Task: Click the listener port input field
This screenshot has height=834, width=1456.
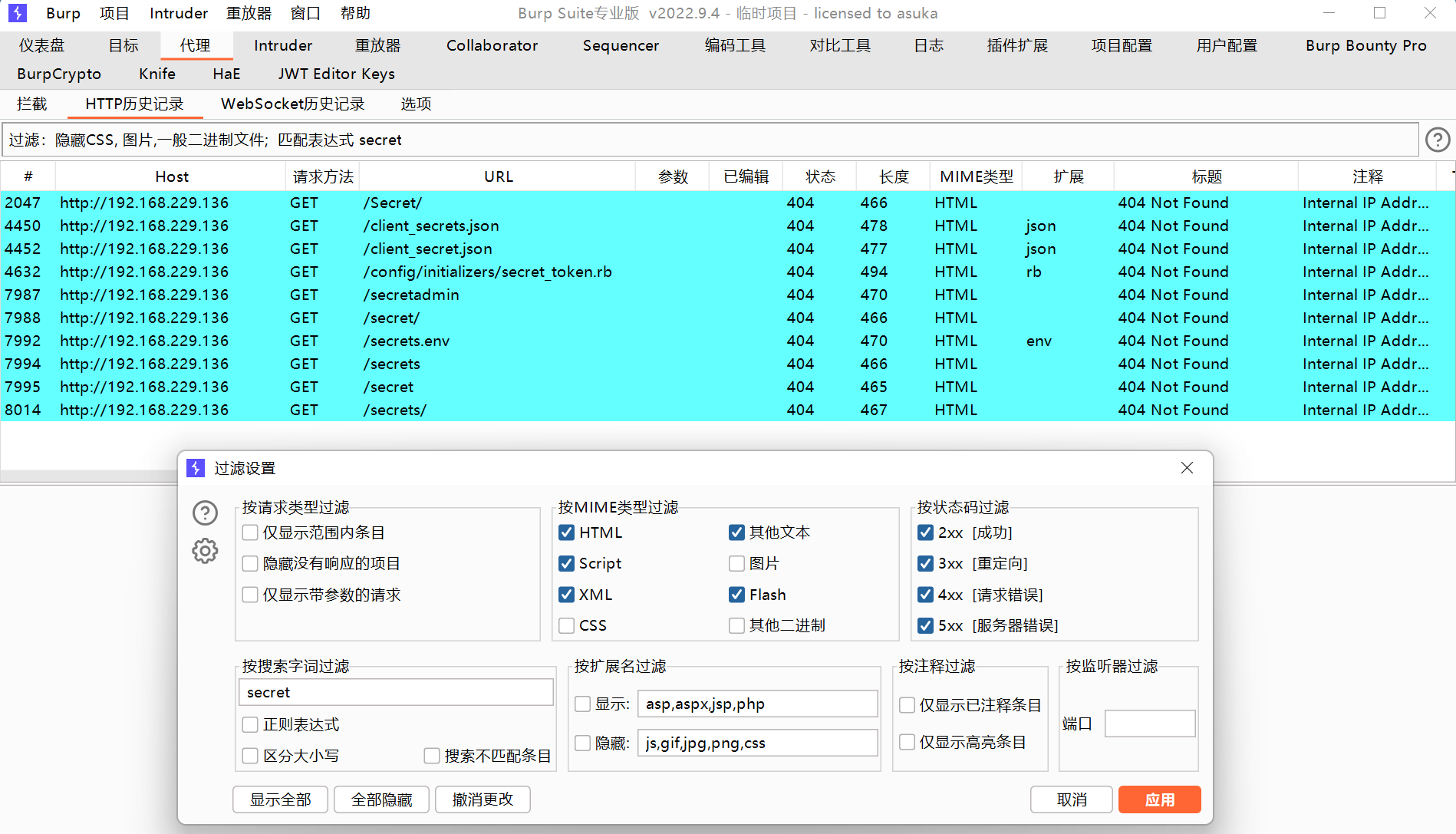Action: pyautogui.click(x=1150, y=724)
